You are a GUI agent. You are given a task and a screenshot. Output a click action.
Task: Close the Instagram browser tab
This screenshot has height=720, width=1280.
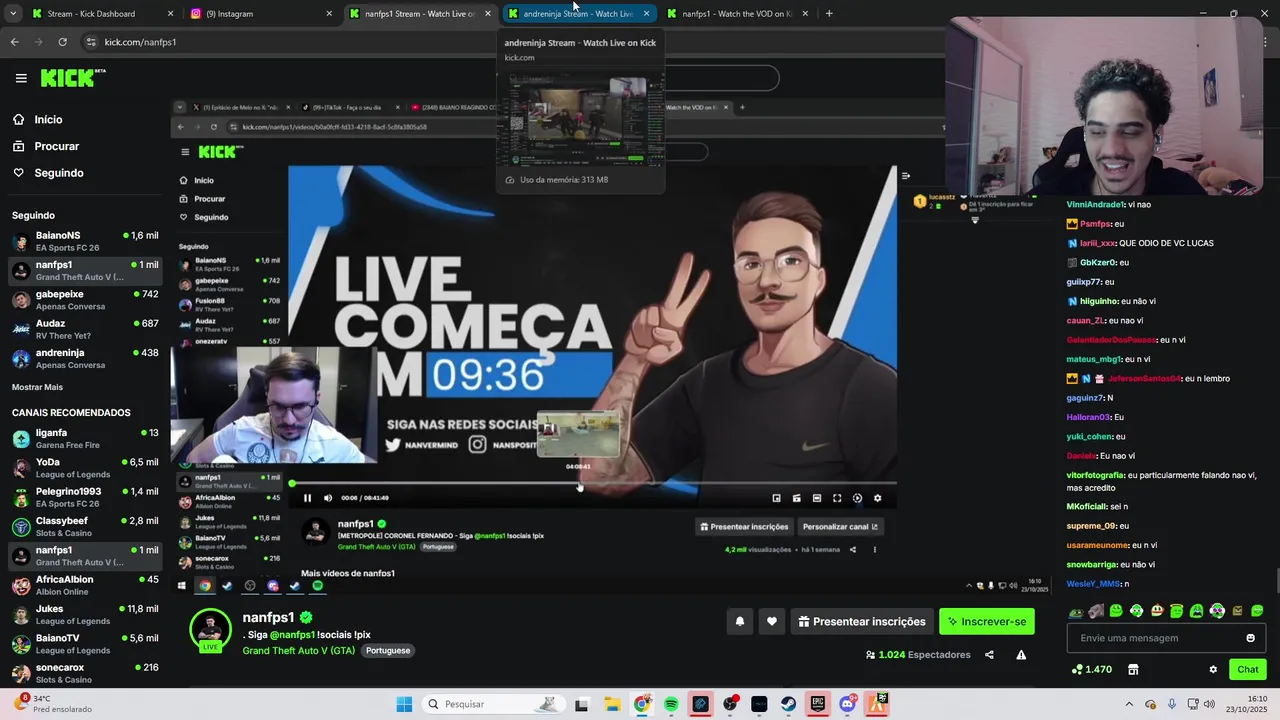coord(329,14)
